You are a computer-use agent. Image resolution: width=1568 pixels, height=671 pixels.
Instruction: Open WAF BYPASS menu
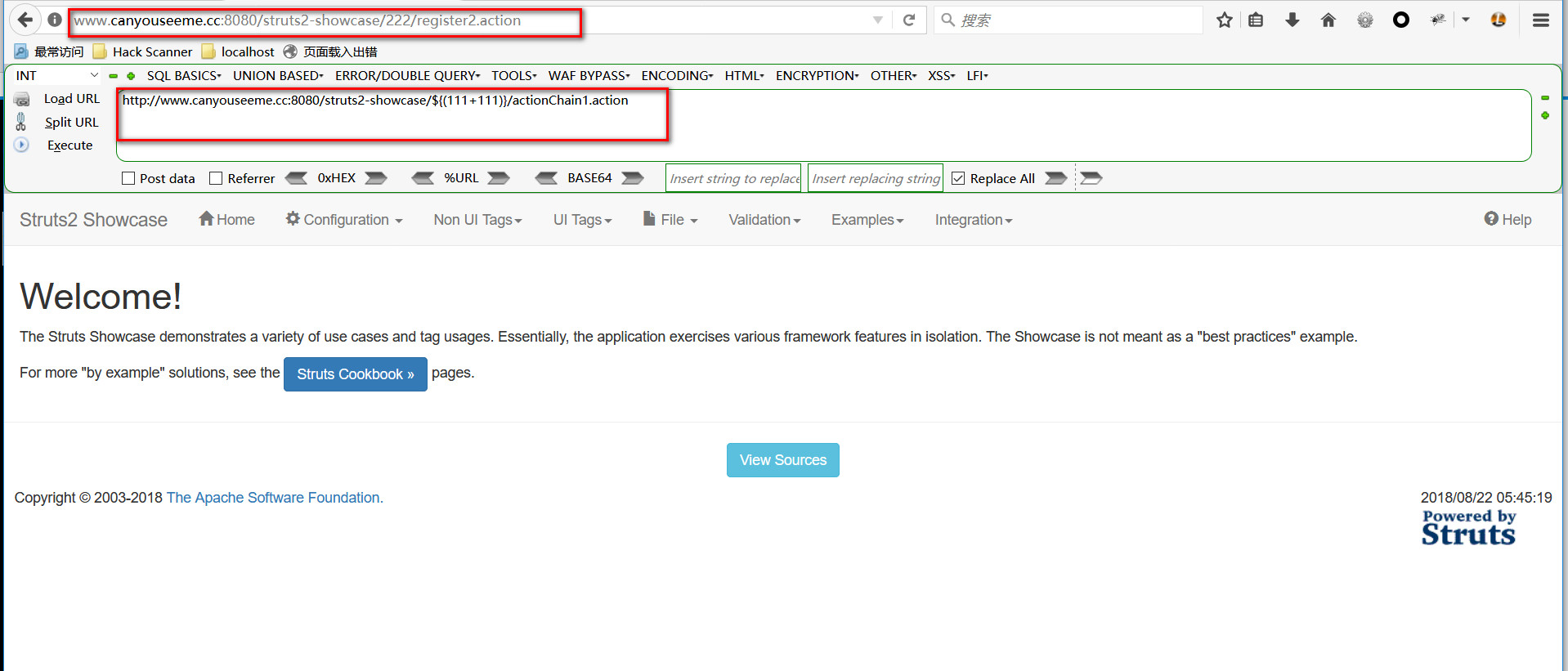coord(589,75)
